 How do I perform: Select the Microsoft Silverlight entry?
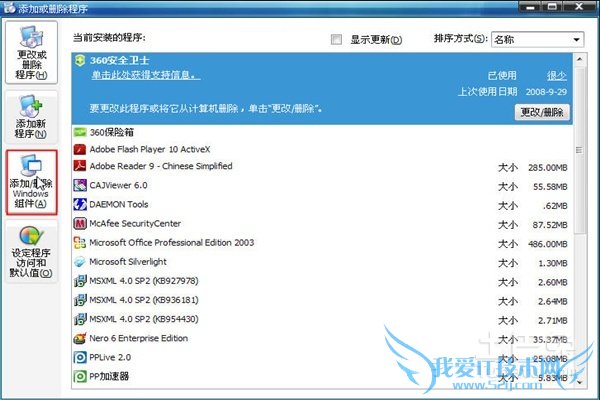click(322, 262)
